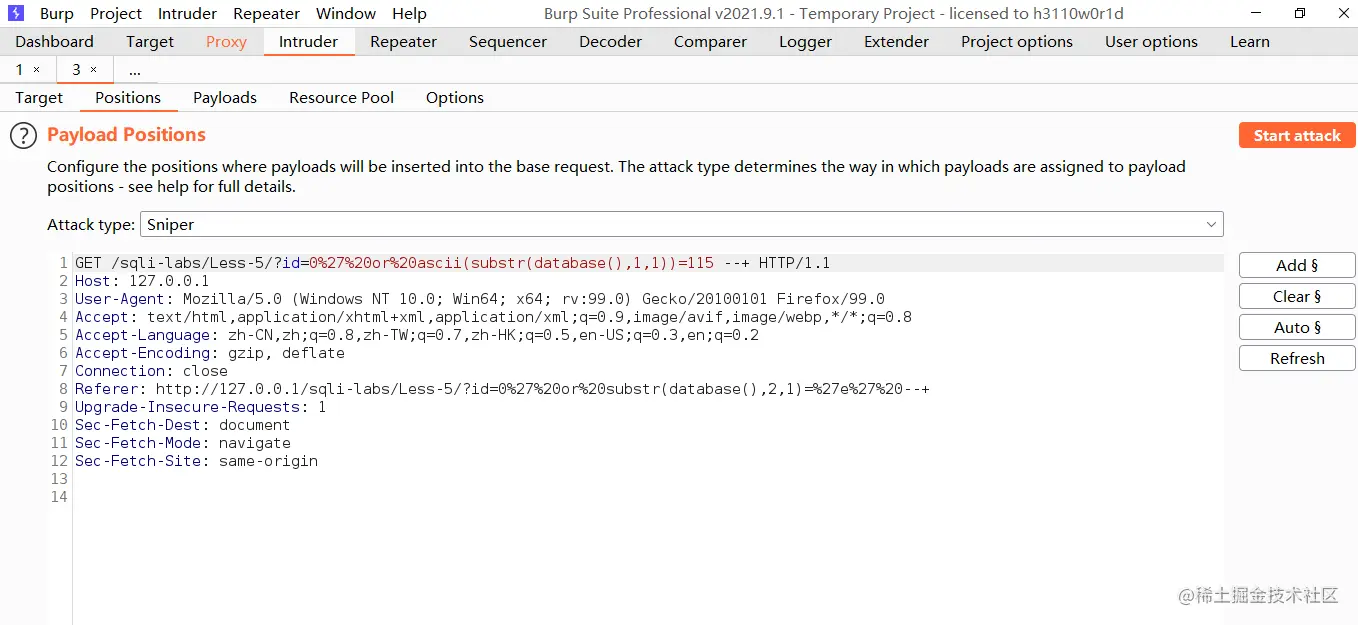Close Intruder attack tab 1
The image size is (1358, 625).
point(37,70)
